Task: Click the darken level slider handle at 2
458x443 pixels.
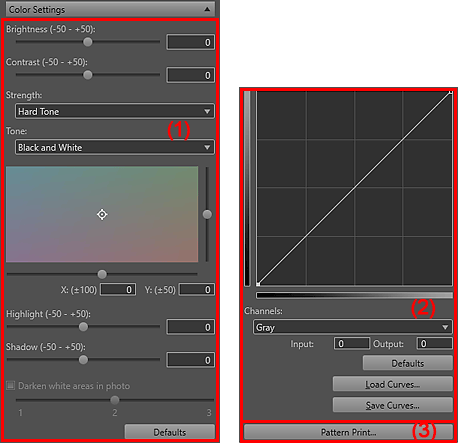Action: (115, 400)
